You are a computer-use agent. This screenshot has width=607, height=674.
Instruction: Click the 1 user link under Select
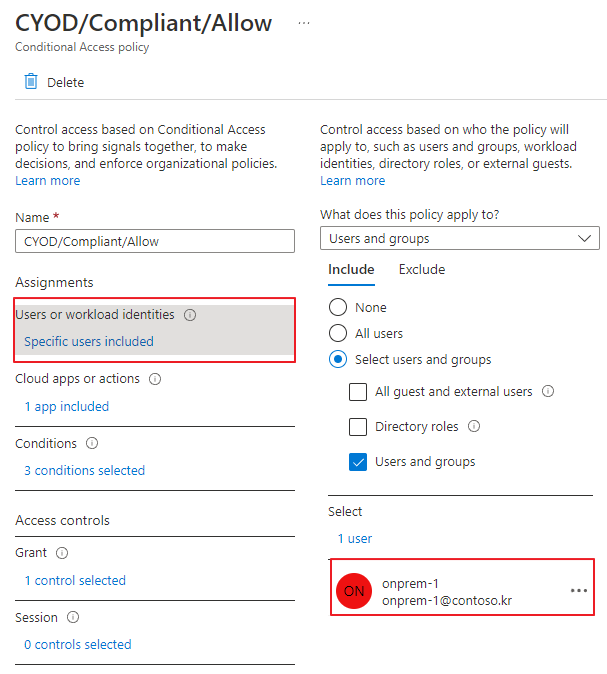355,539
